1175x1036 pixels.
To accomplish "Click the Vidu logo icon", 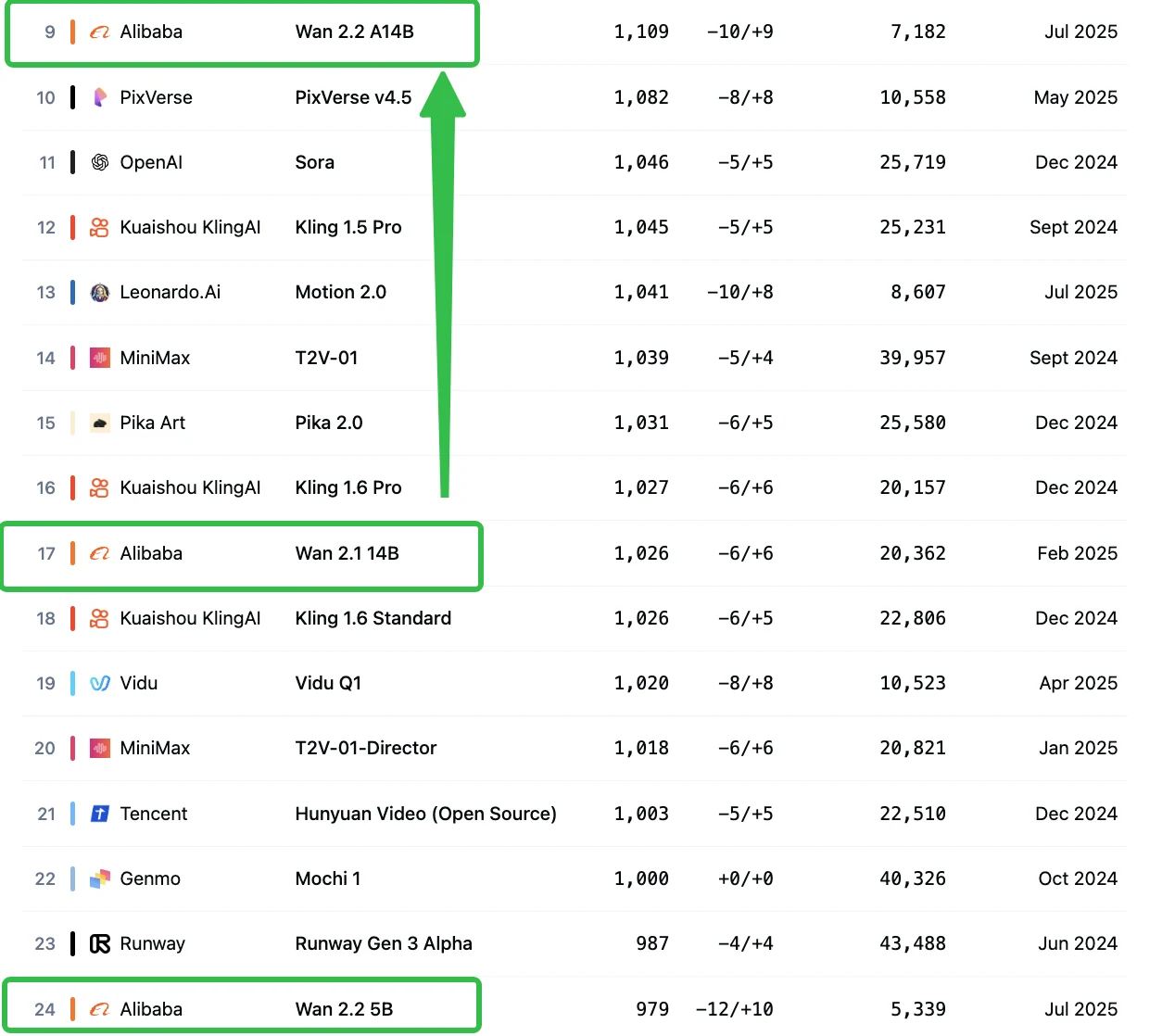I will (100, 684).
